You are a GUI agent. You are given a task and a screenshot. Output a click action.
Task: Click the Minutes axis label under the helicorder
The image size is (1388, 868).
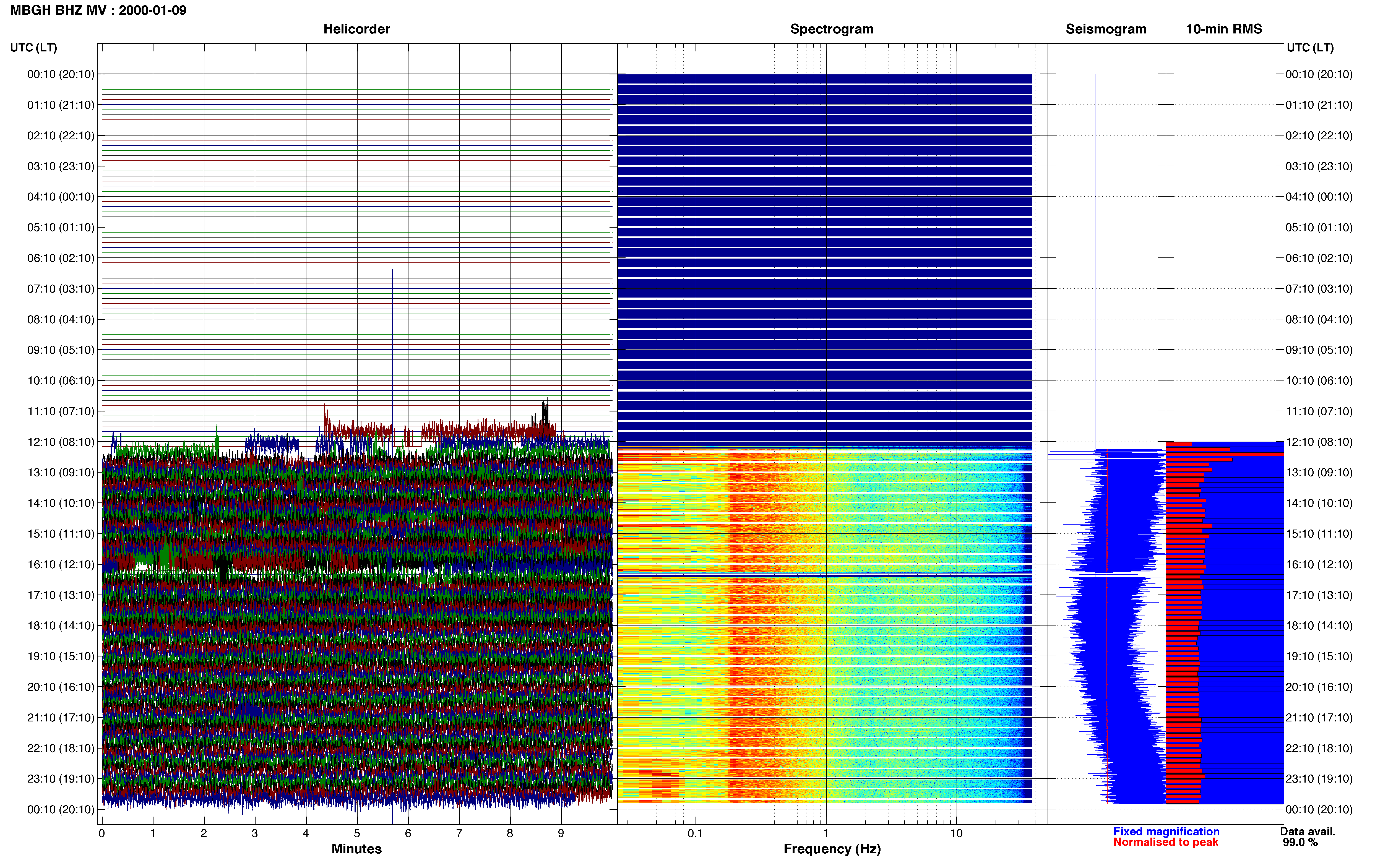click(356, 848)
